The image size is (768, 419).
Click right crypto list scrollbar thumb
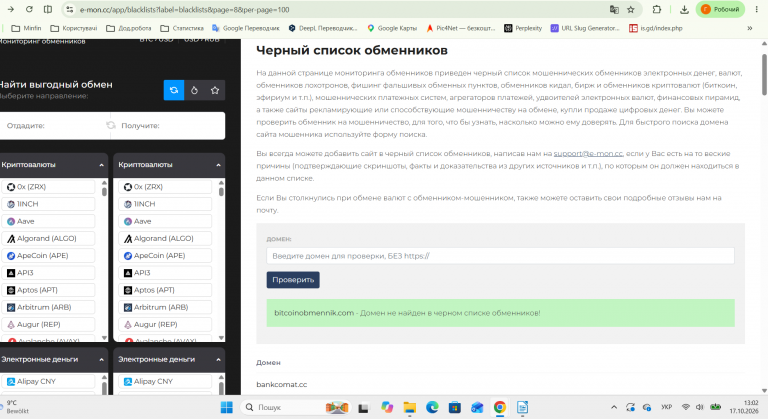pyautogui.click(x=221, y=192)
